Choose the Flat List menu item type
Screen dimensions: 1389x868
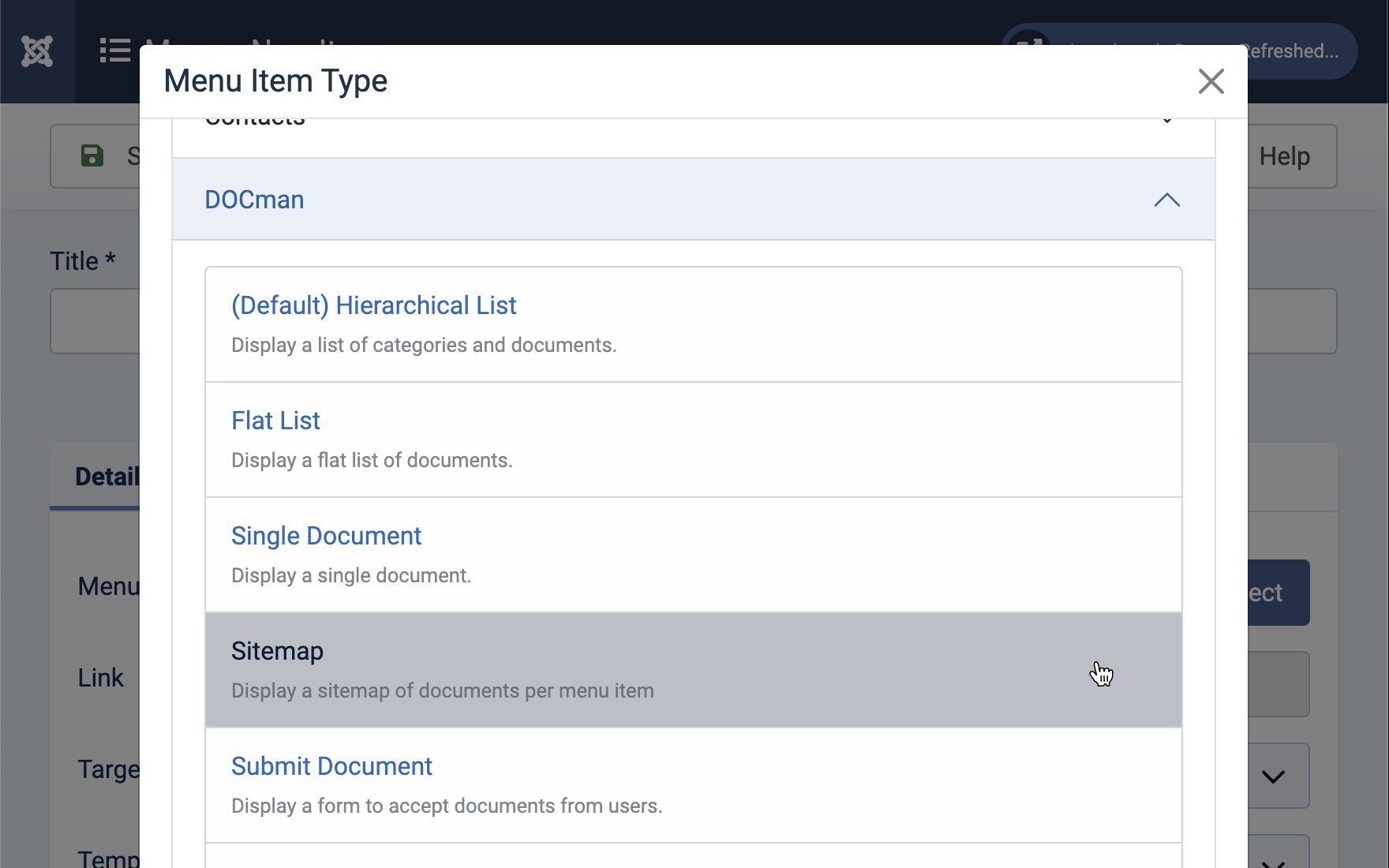coord(275,421)
